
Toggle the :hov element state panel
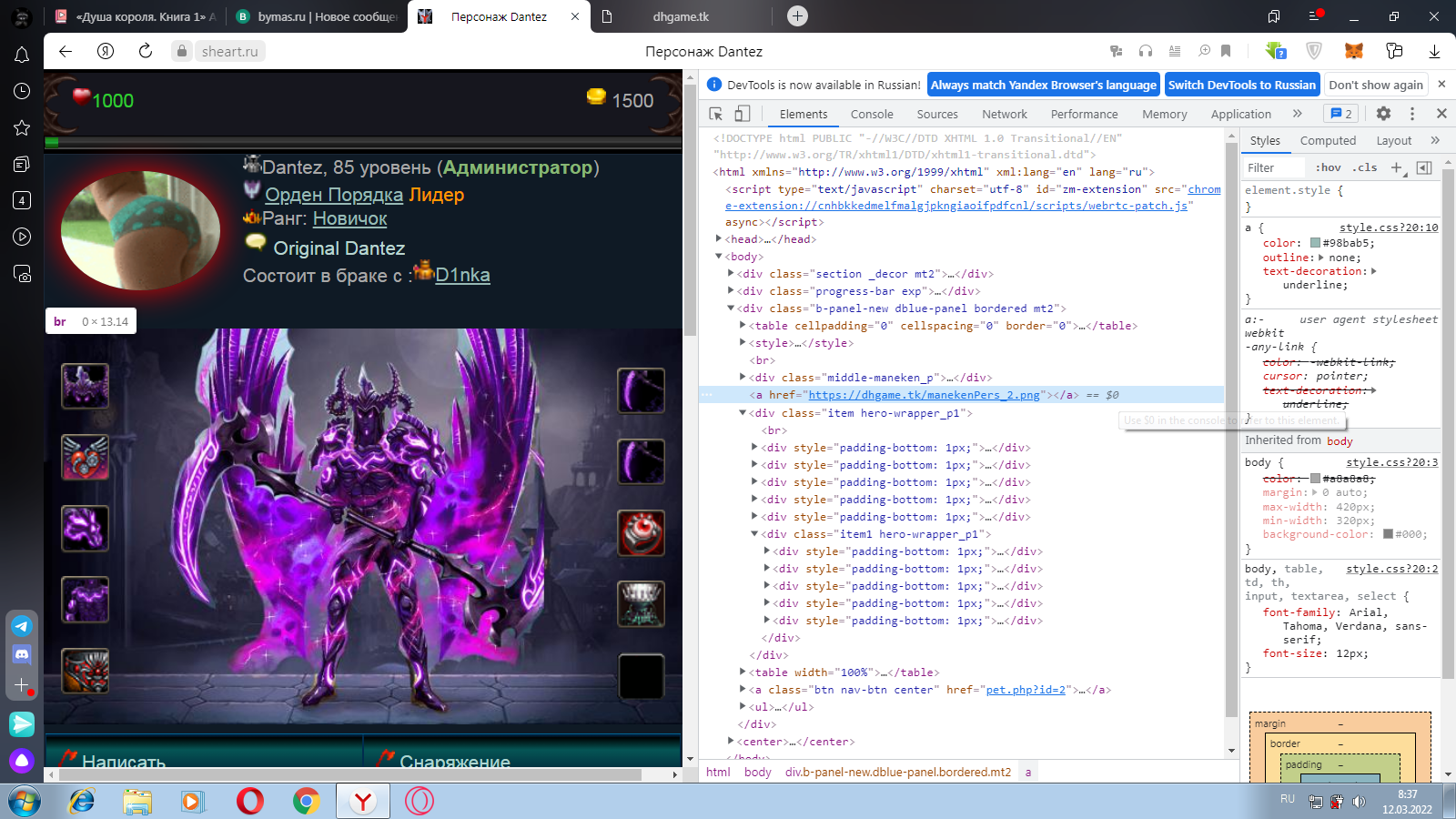pos(1328,167)
